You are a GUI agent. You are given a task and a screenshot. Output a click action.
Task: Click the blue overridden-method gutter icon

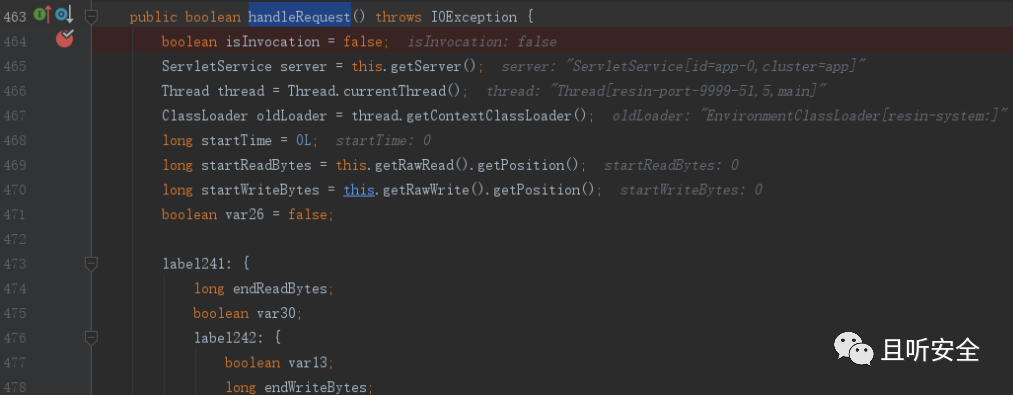coord(64,14)
